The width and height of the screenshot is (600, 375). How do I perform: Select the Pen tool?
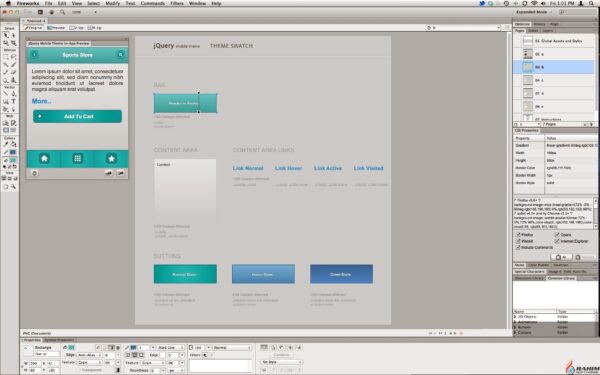(13, 94)
